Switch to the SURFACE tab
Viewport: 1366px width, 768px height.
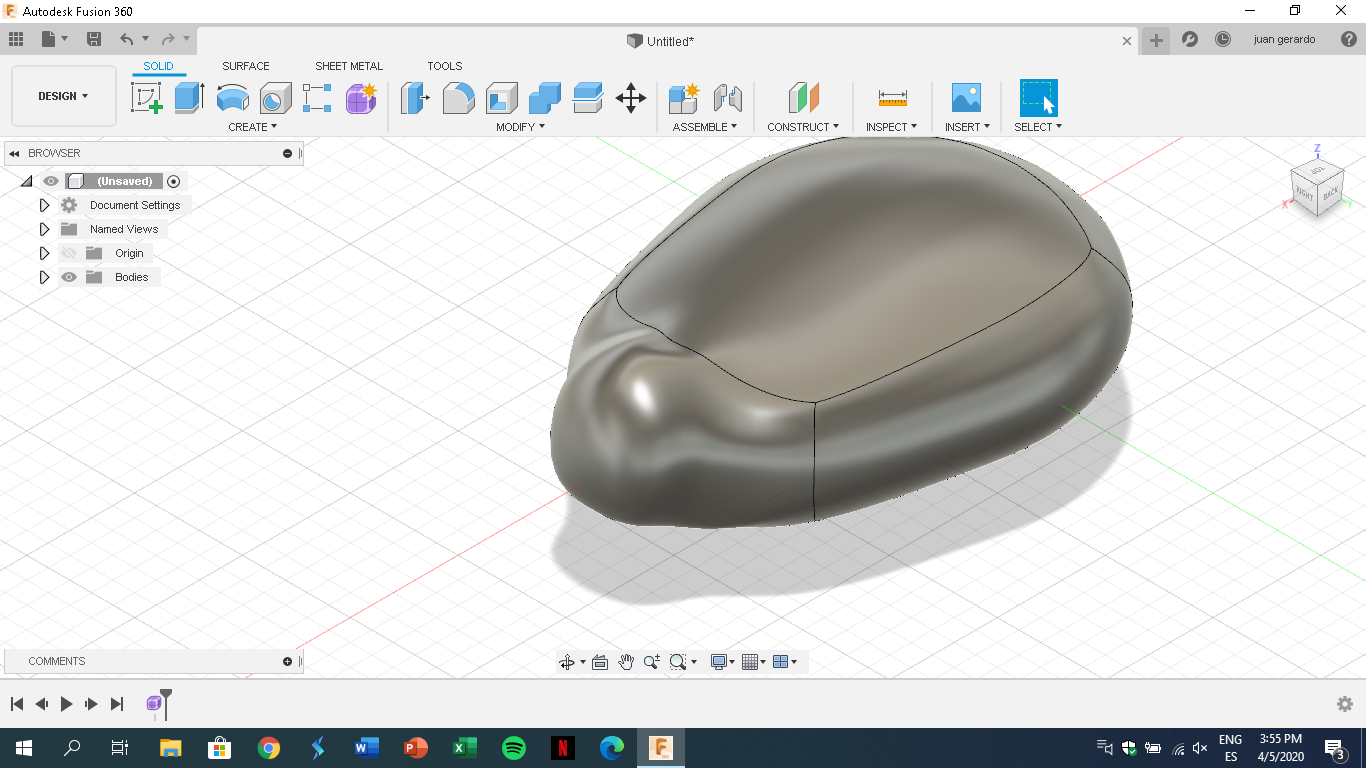click(245, 66)
